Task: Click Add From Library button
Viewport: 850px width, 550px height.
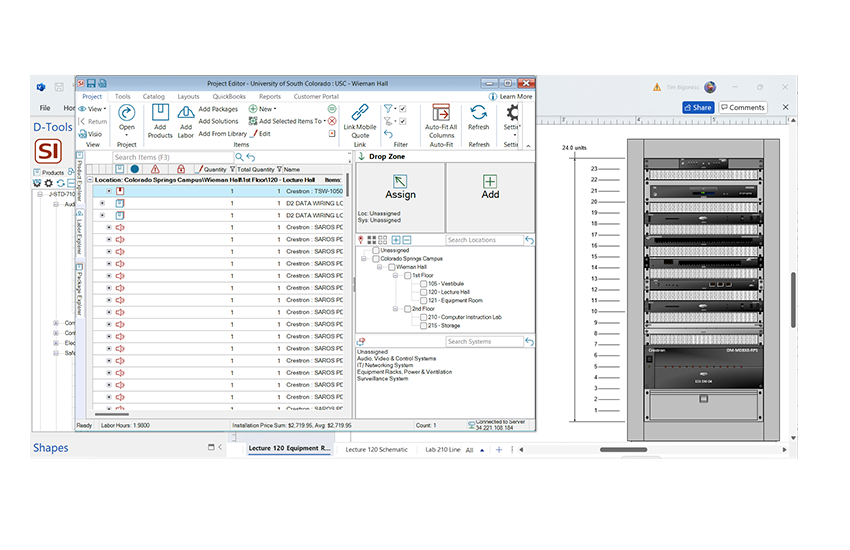Action: 222,133
